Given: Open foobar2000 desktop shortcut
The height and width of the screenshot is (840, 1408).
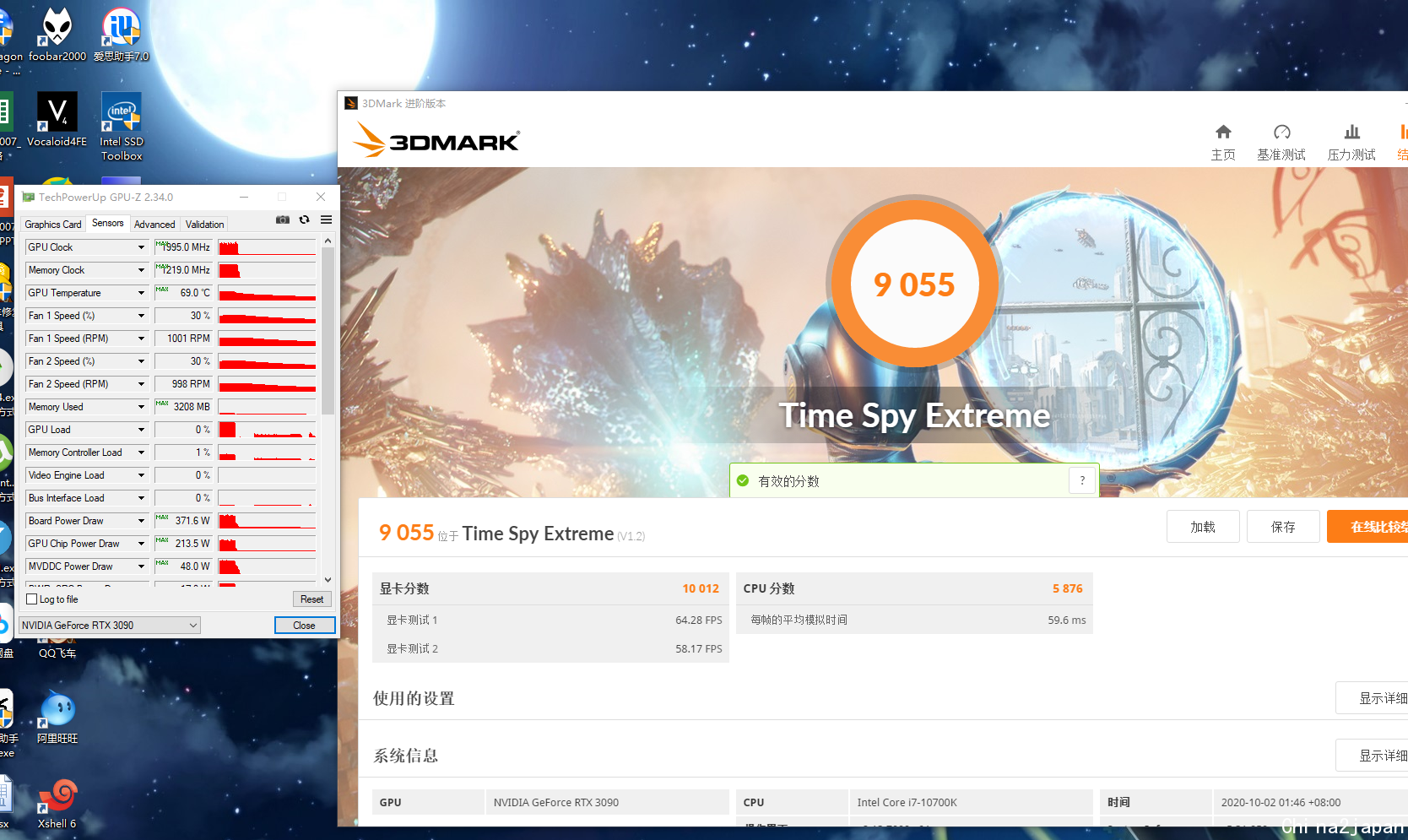Looking at the screenshot, I should pyautogui.click(x=57, y=34).
